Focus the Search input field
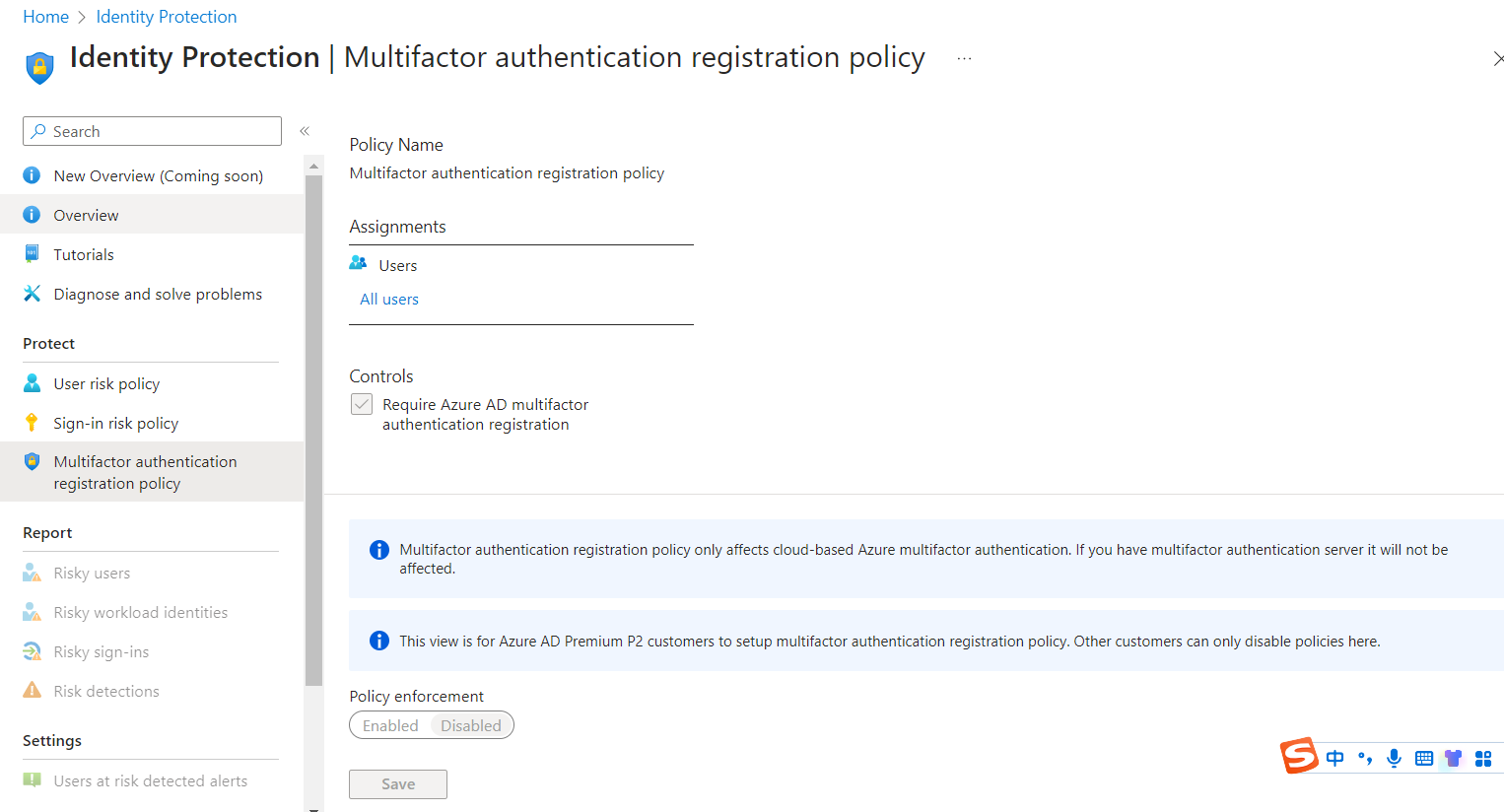The height and width of the screenshot is (812, 1504). tap(152, 131)
